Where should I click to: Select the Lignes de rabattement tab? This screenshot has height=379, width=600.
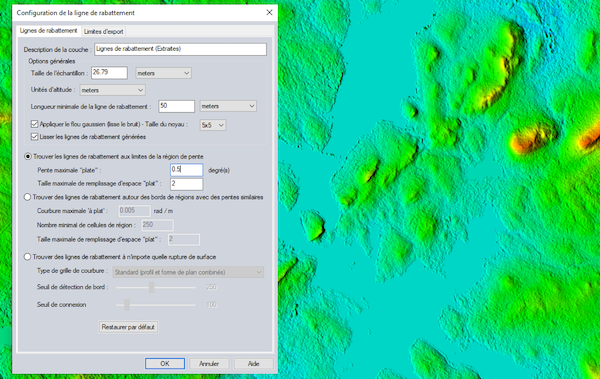(x=49, y=31)
